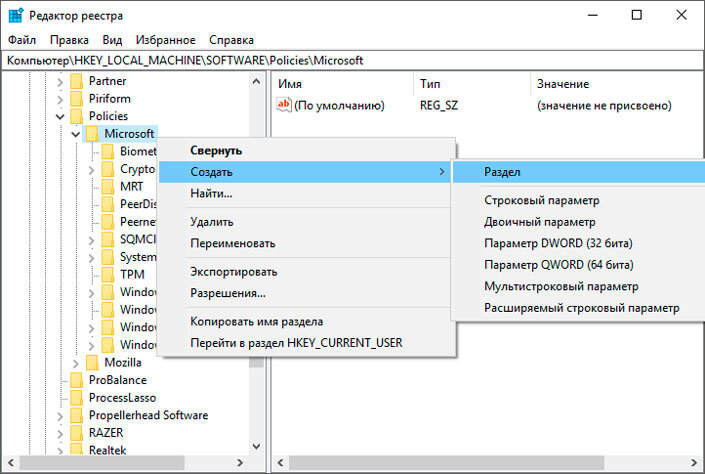Choose Копировать имя раздела
Image resolution: width=705 pixels, height=474 pixels.
(307, 322)
